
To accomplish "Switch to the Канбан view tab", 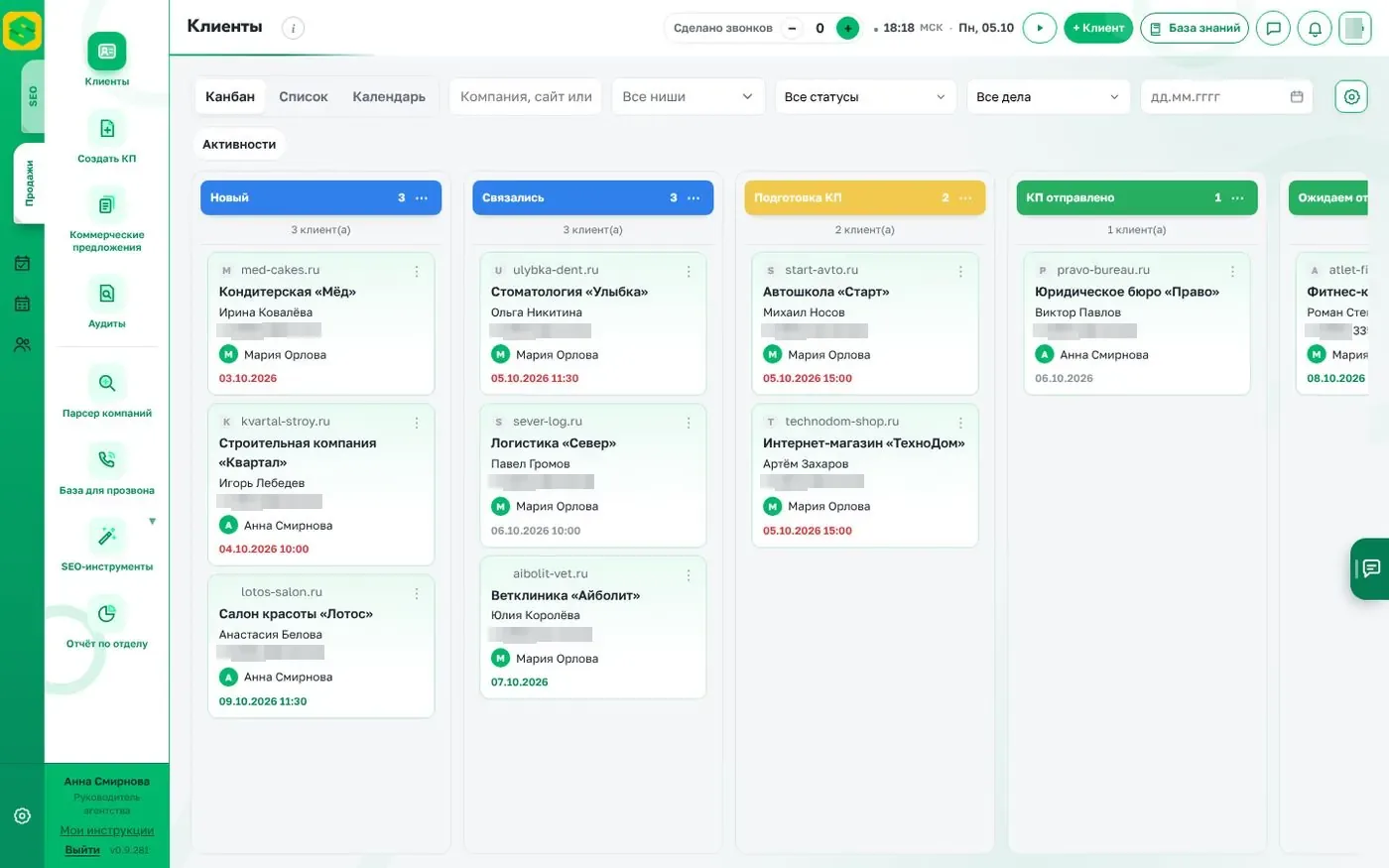I will 230,96.
